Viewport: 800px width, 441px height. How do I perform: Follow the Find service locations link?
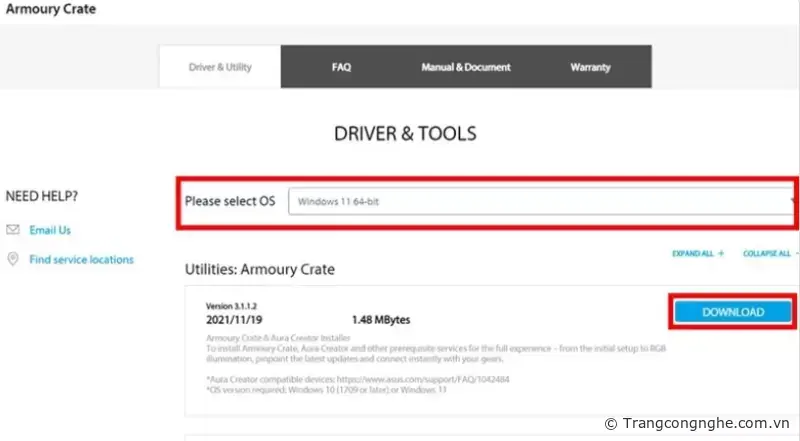click(x=81, y=259)
